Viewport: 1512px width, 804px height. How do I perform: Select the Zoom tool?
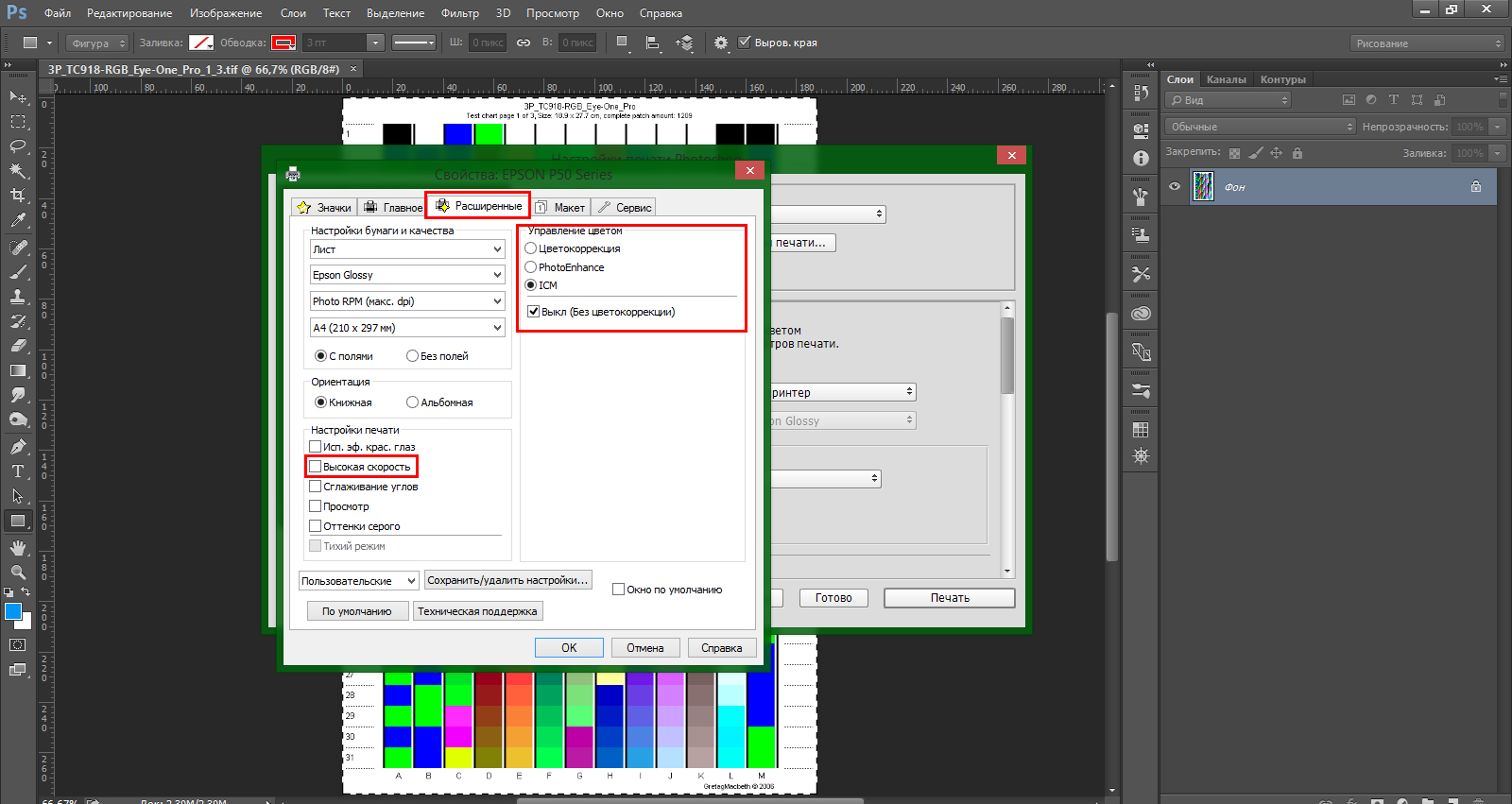click(x=18, y=573)
